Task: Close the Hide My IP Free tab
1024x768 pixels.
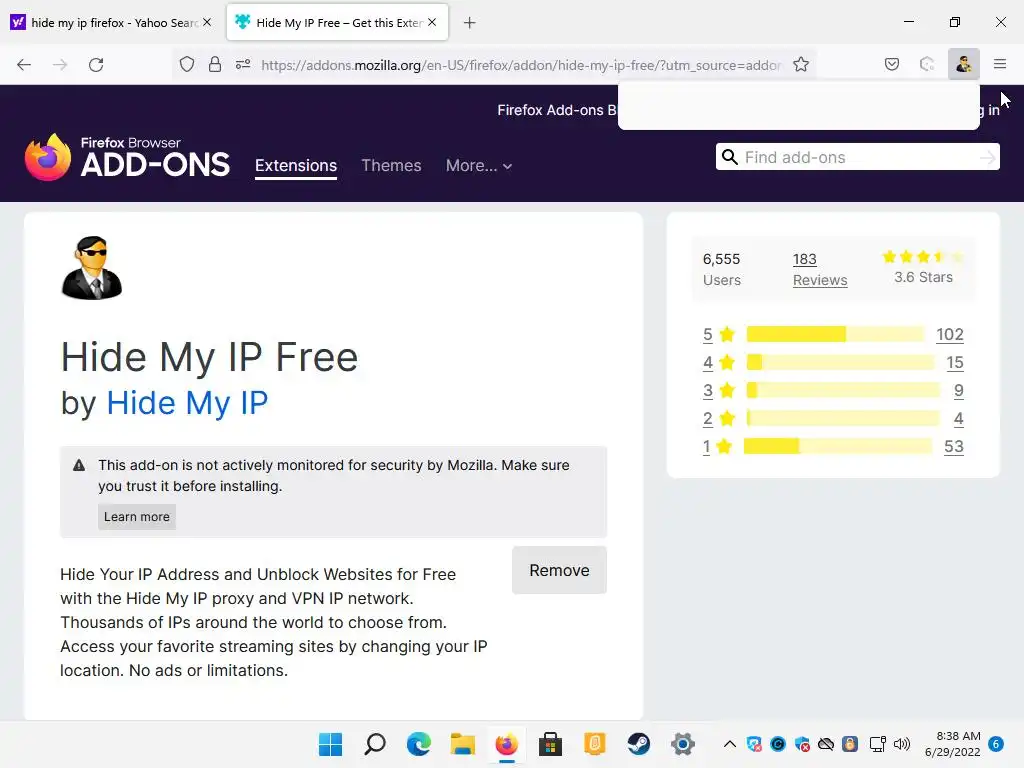Action: point(432,22)
